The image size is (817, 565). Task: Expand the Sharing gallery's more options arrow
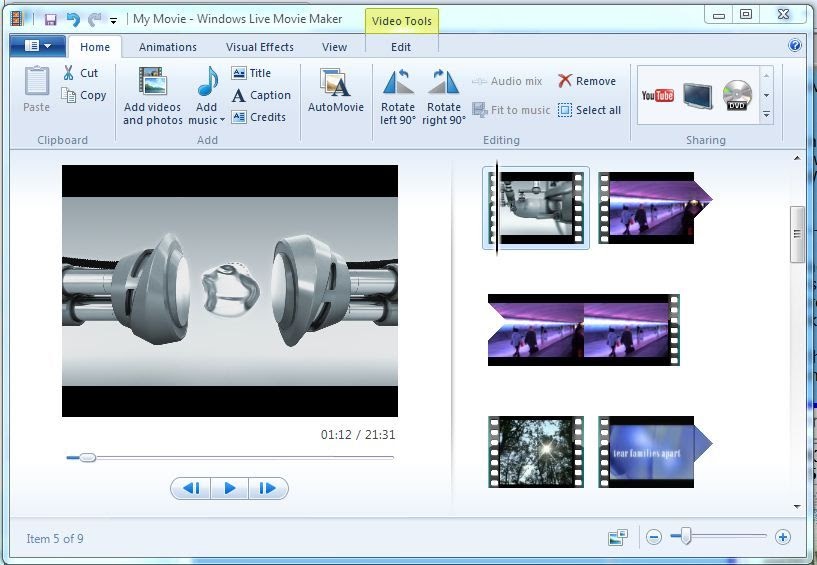(766, 114)
